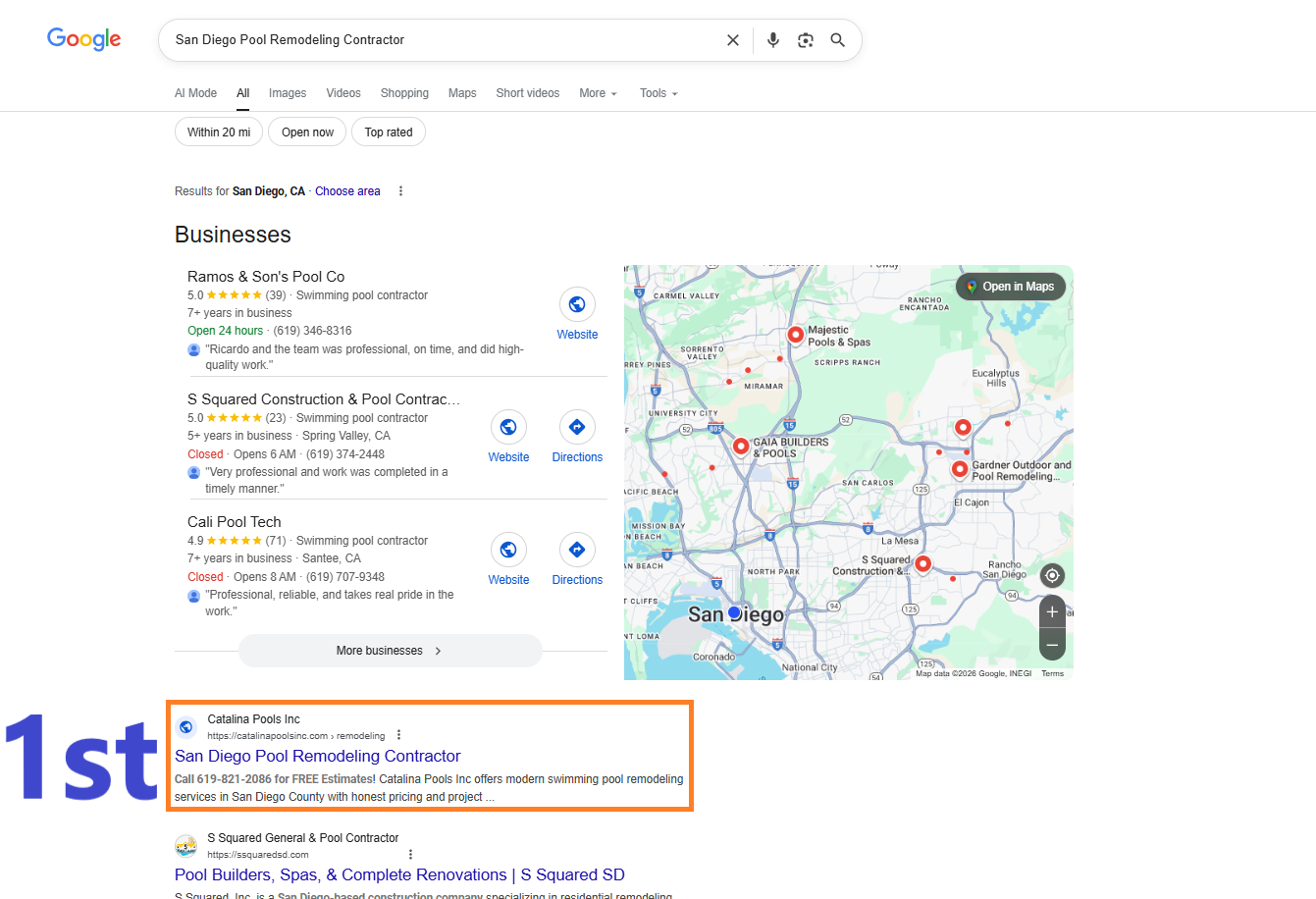Click S Squared phone (619) 374-2448
This screenshot has width=1316, height=899.
click(x=345, y=454)
